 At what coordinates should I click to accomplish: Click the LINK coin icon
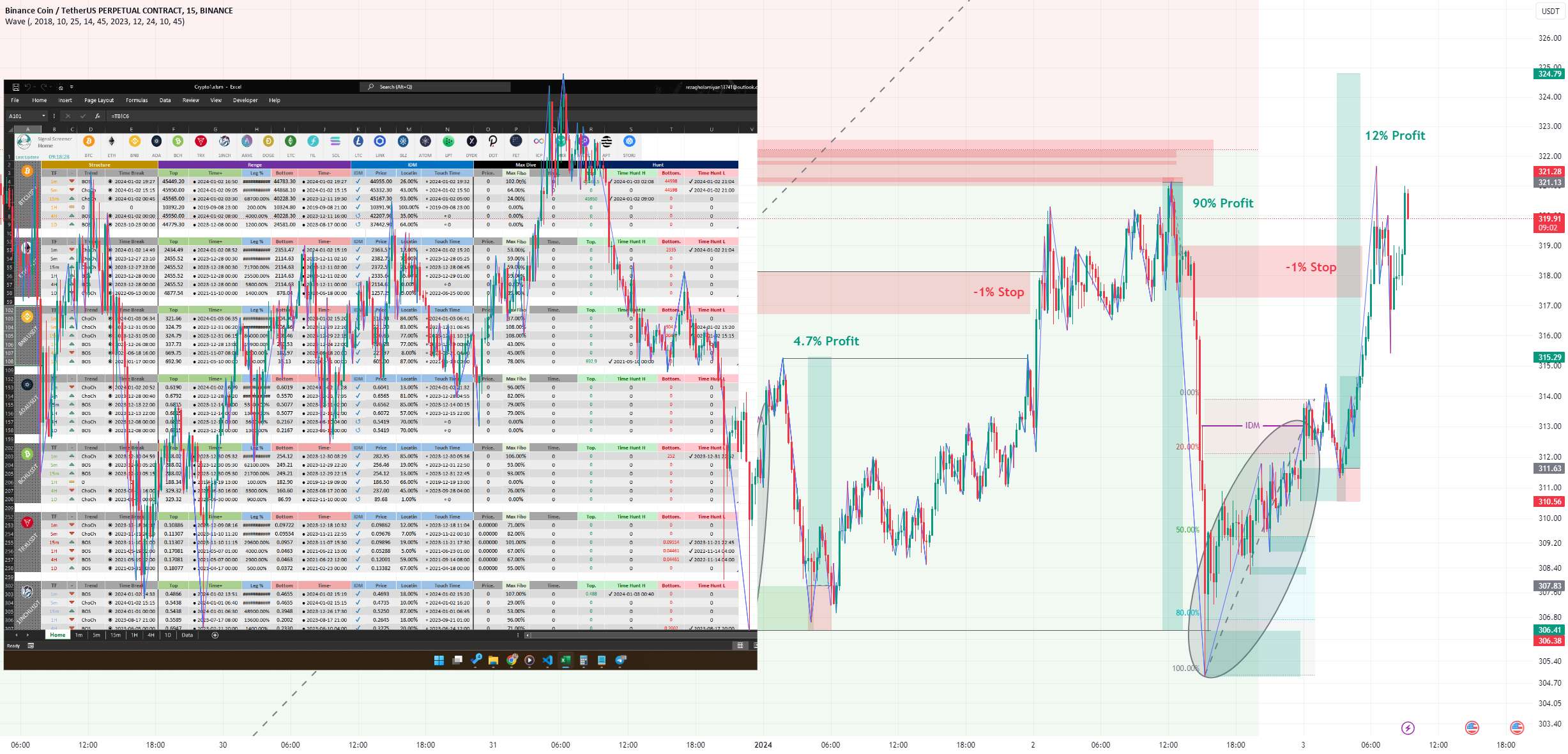[380, 141]
